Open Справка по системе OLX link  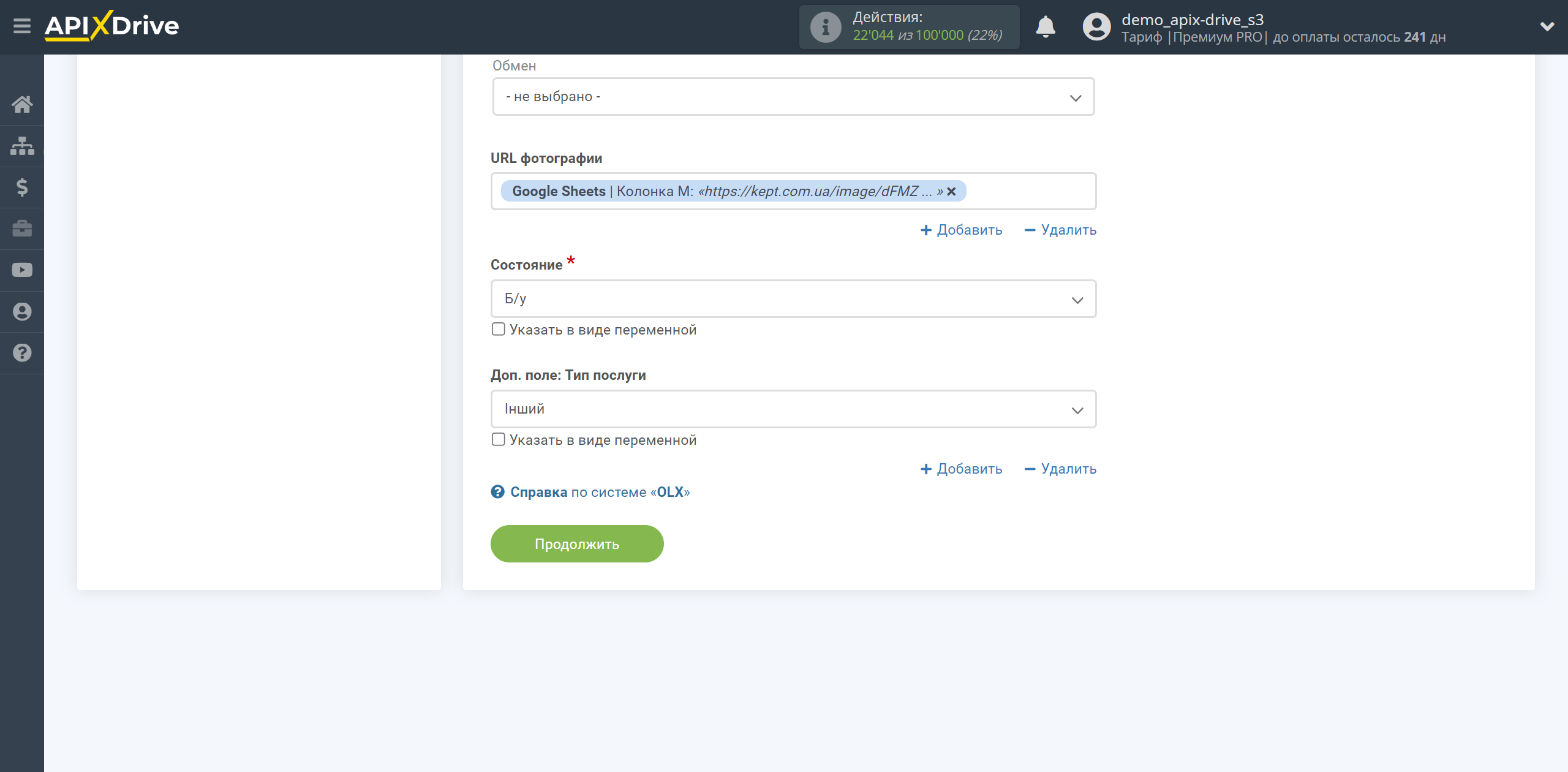pos(600,492)
